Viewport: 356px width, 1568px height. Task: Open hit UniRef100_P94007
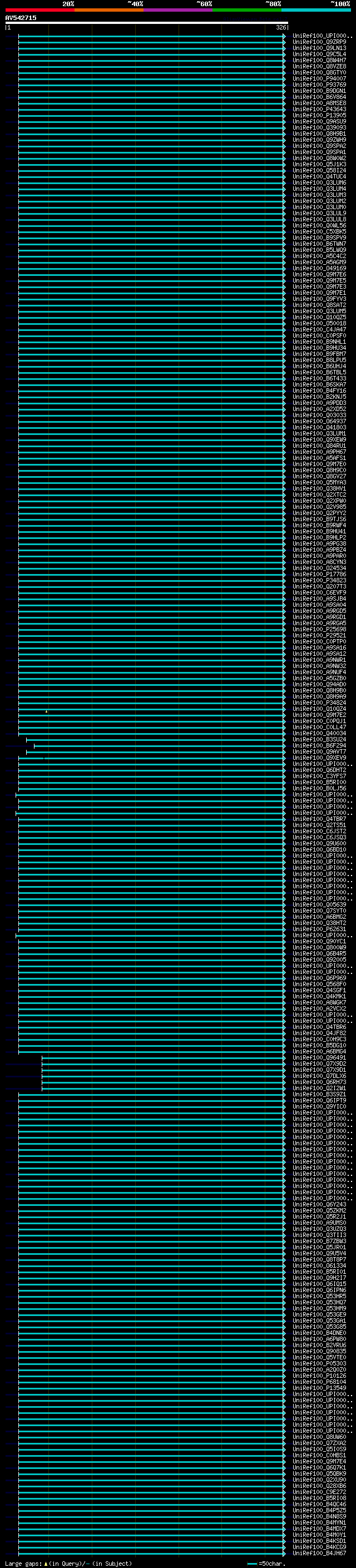(x=319, y=78)
